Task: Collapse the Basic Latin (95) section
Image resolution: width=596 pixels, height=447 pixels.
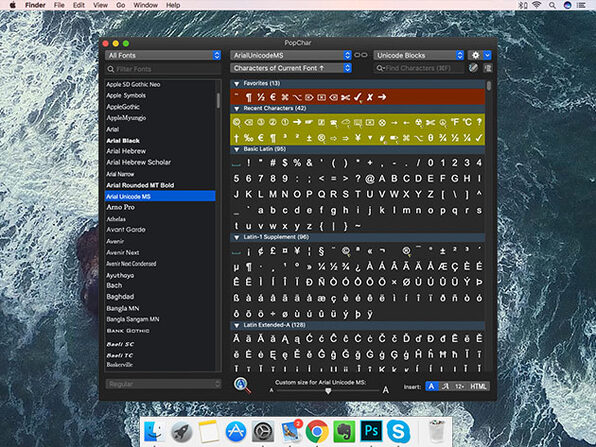Action: pos(236,149)
